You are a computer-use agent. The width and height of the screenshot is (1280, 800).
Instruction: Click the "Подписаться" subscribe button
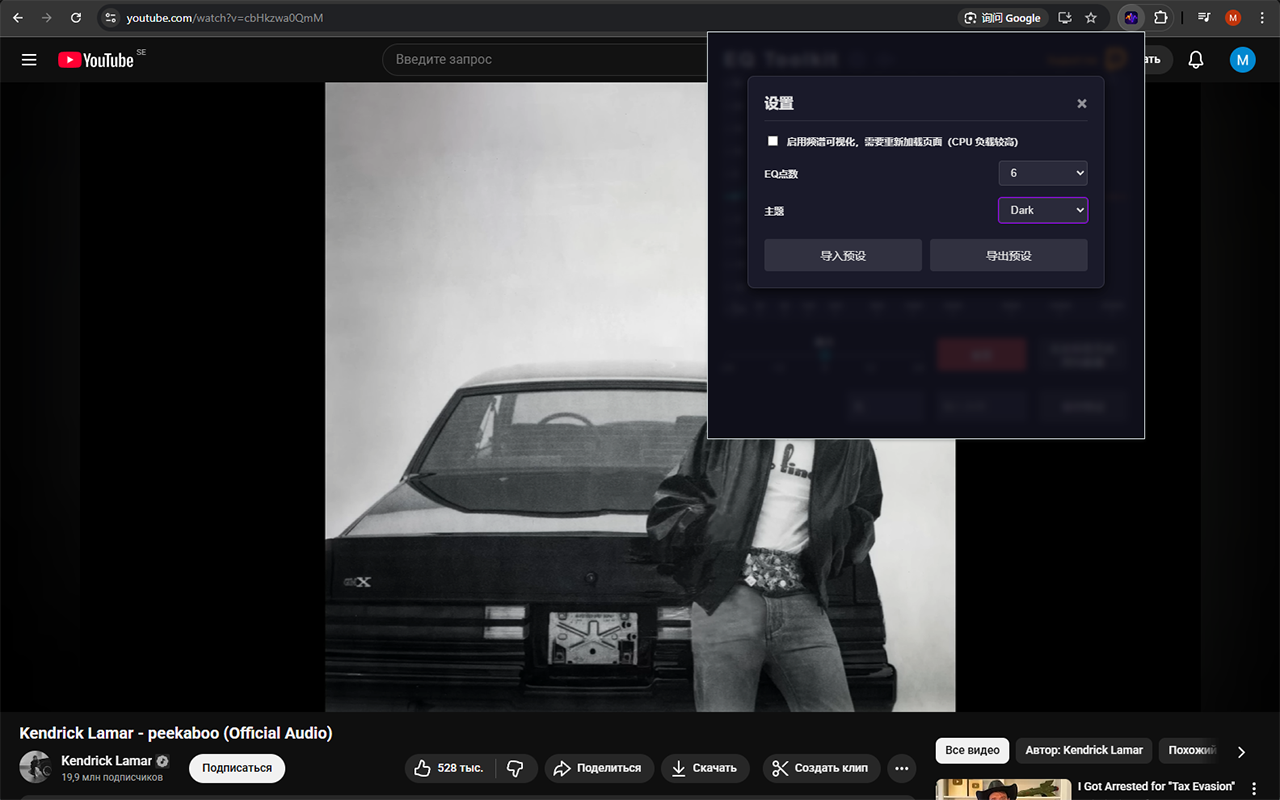pyautogui.click(x=237, y=768)
